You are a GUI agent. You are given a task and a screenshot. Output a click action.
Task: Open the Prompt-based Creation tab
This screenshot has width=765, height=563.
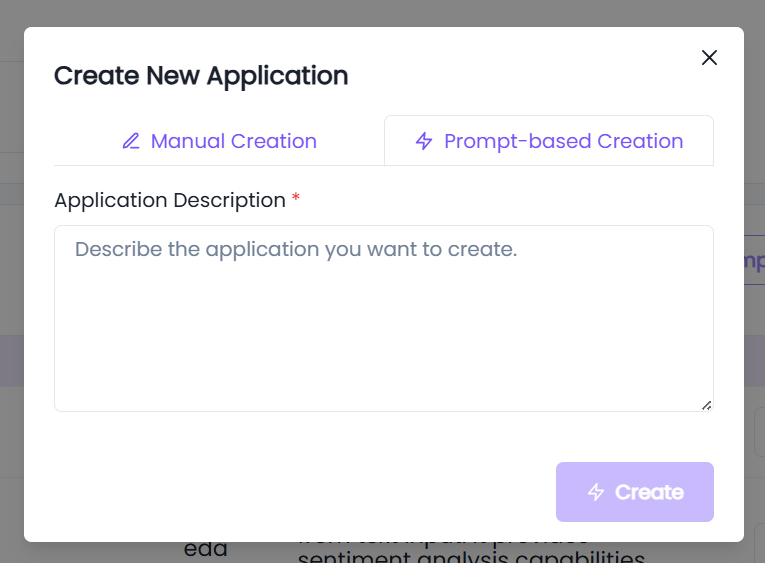pyautogui.click(x=549, y=141)
